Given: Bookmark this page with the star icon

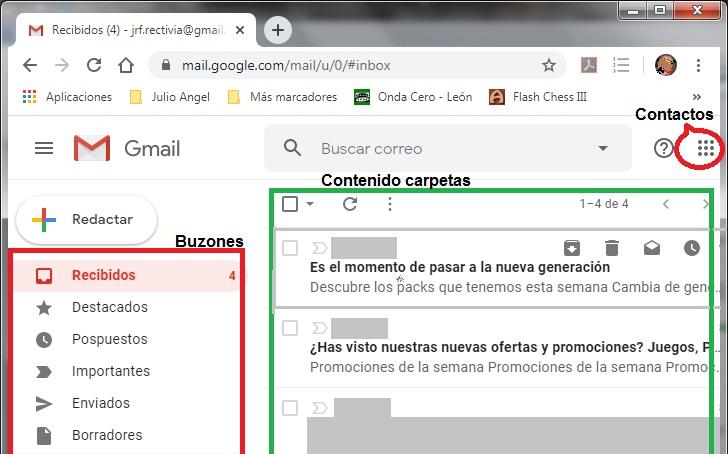Looking at the screenshot, I should coord(548,66).
